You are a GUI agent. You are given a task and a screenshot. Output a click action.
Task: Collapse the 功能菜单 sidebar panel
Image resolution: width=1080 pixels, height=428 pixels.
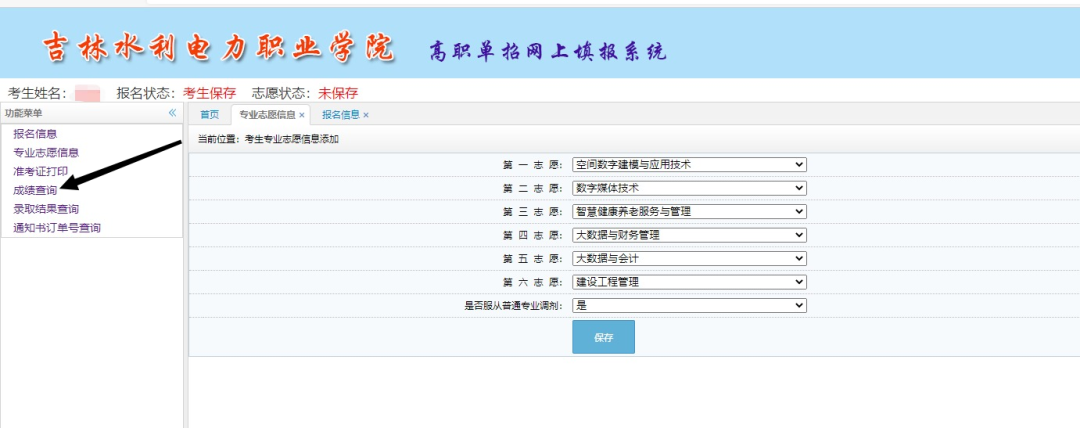click(x=172, y=114)
